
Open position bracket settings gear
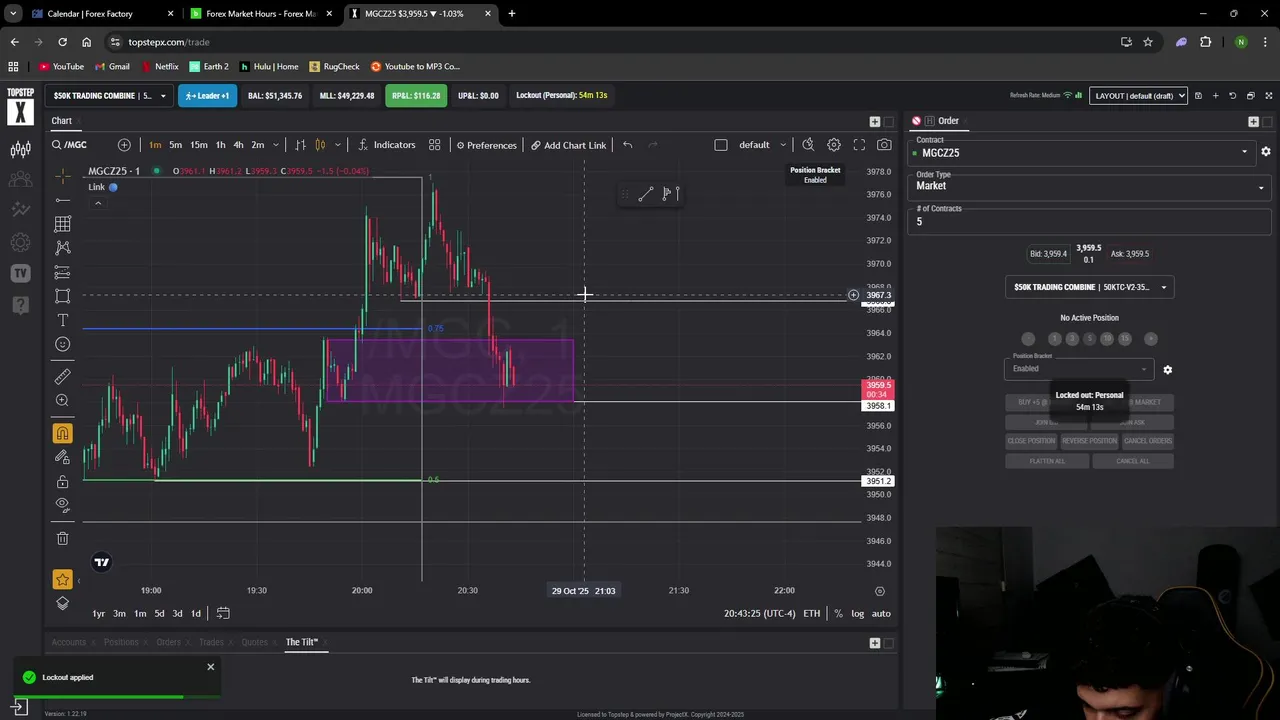pos(1167,370)
